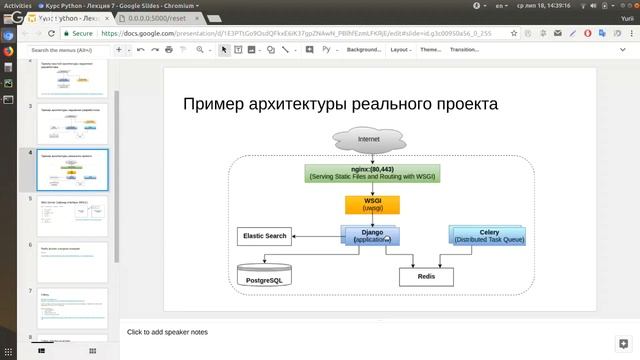640x360 pixels.
Task: Click the print icon in toolbar
Action: click(x=169, y=50)
